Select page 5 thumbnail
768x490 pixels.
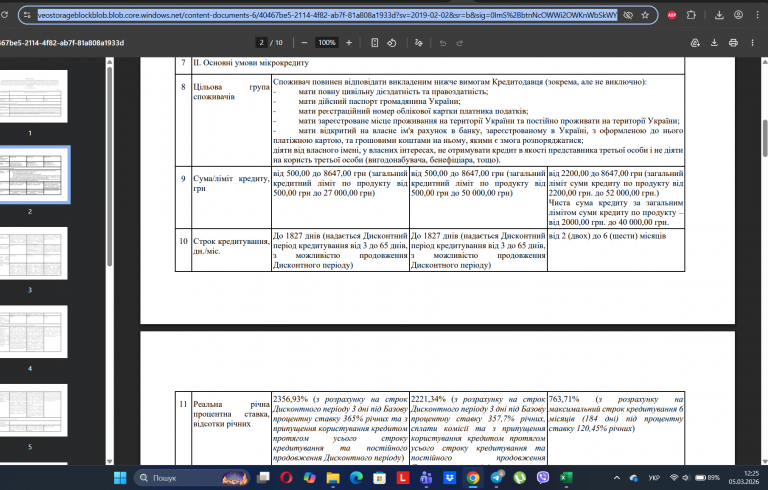coord(33,410)
